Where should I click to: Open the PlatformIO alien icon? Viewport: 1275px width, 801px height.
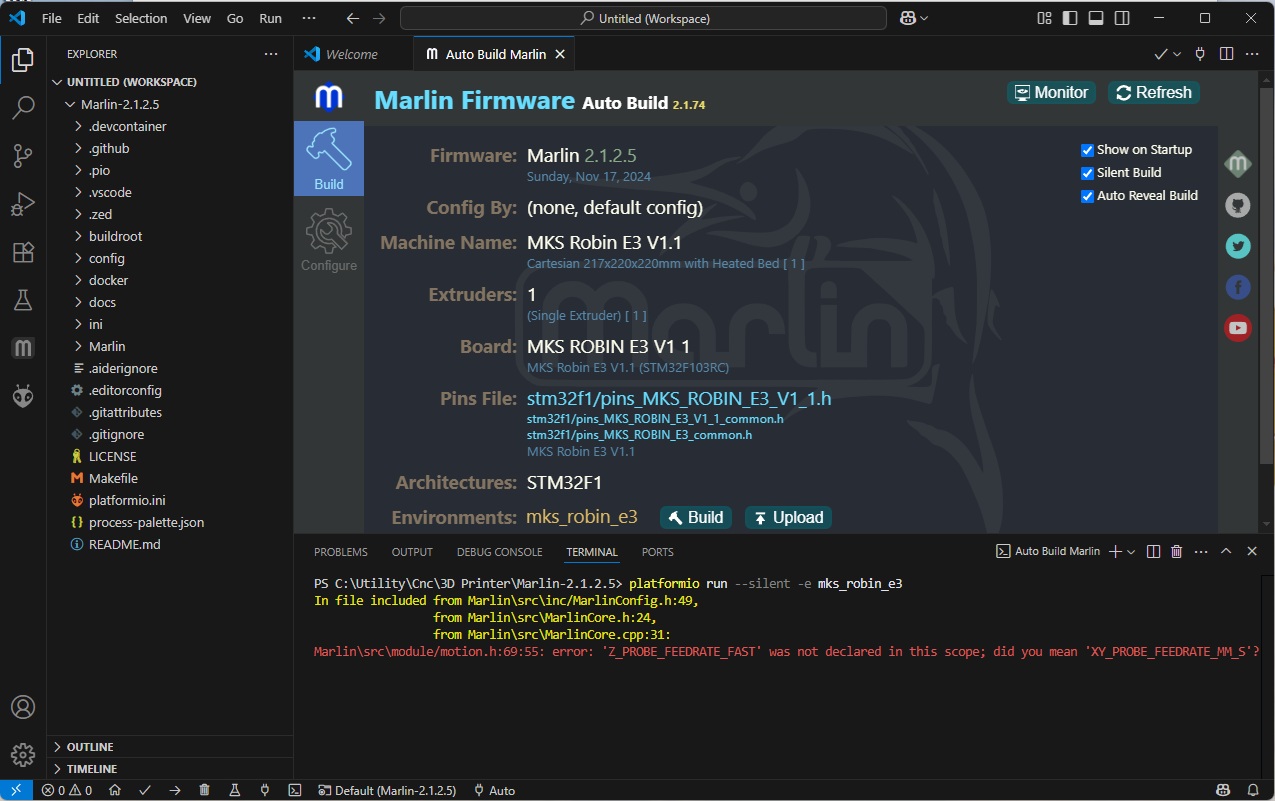22,396
